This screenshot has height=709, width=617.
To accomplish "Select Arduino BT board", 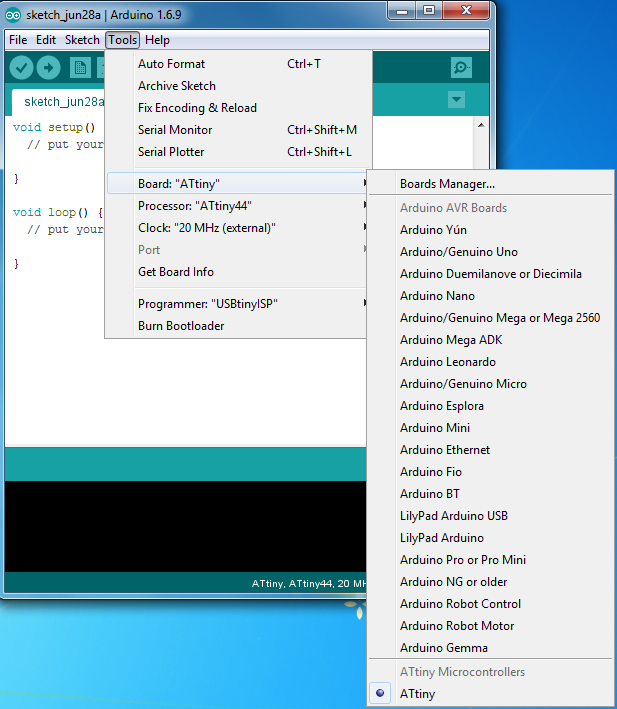I will pos(490,494).
